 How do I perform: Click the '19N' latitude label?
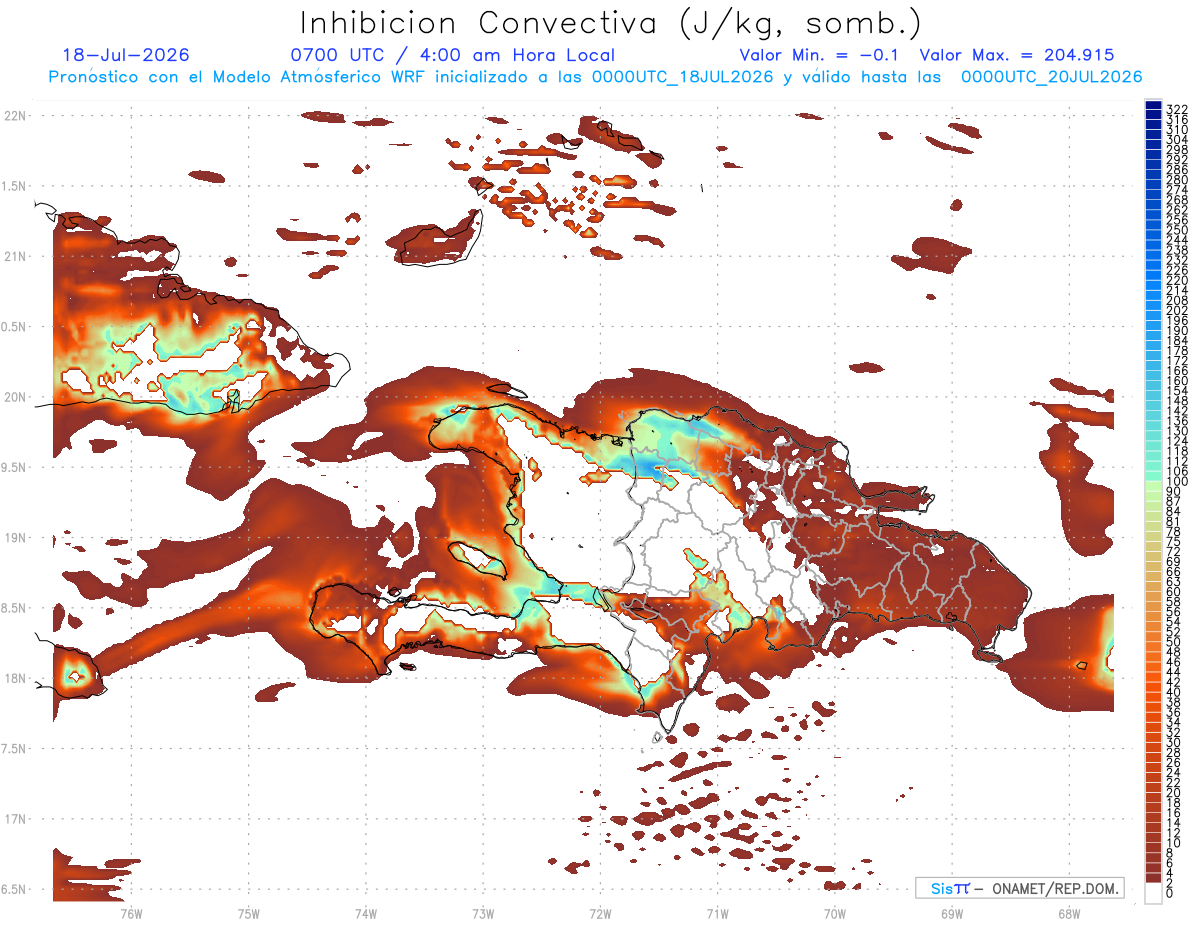[x=15, y=537]
